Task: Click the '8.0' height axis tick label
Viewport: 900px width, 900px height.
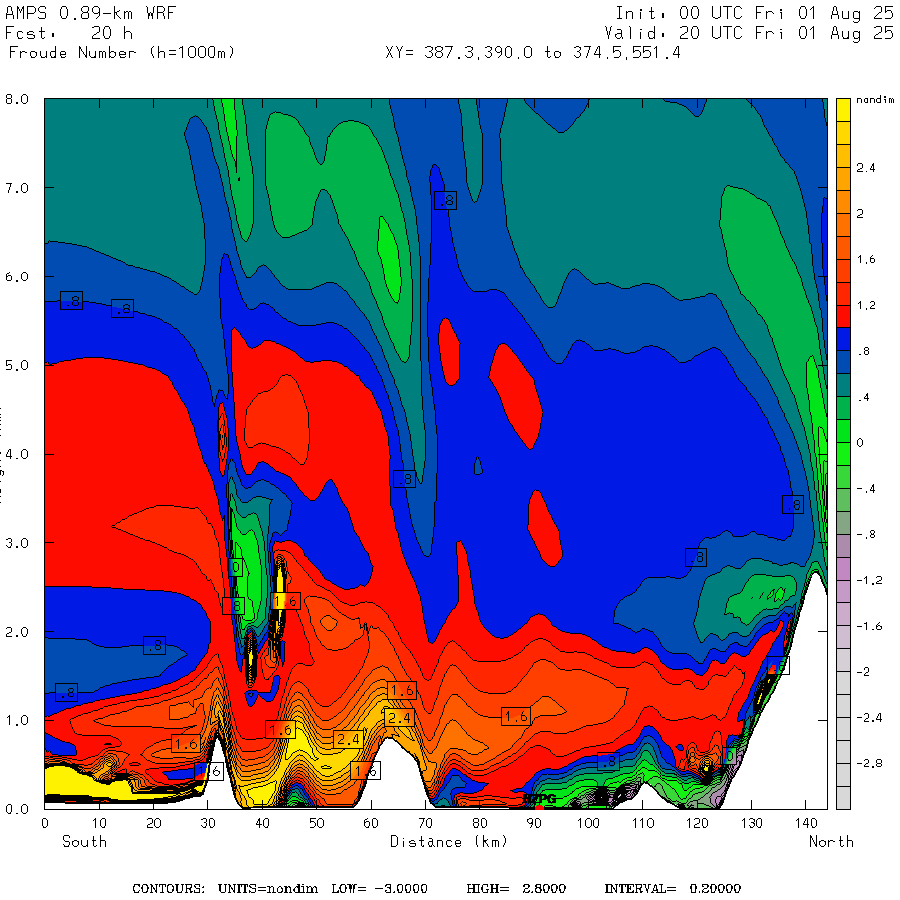Action: tap(17, 99)
